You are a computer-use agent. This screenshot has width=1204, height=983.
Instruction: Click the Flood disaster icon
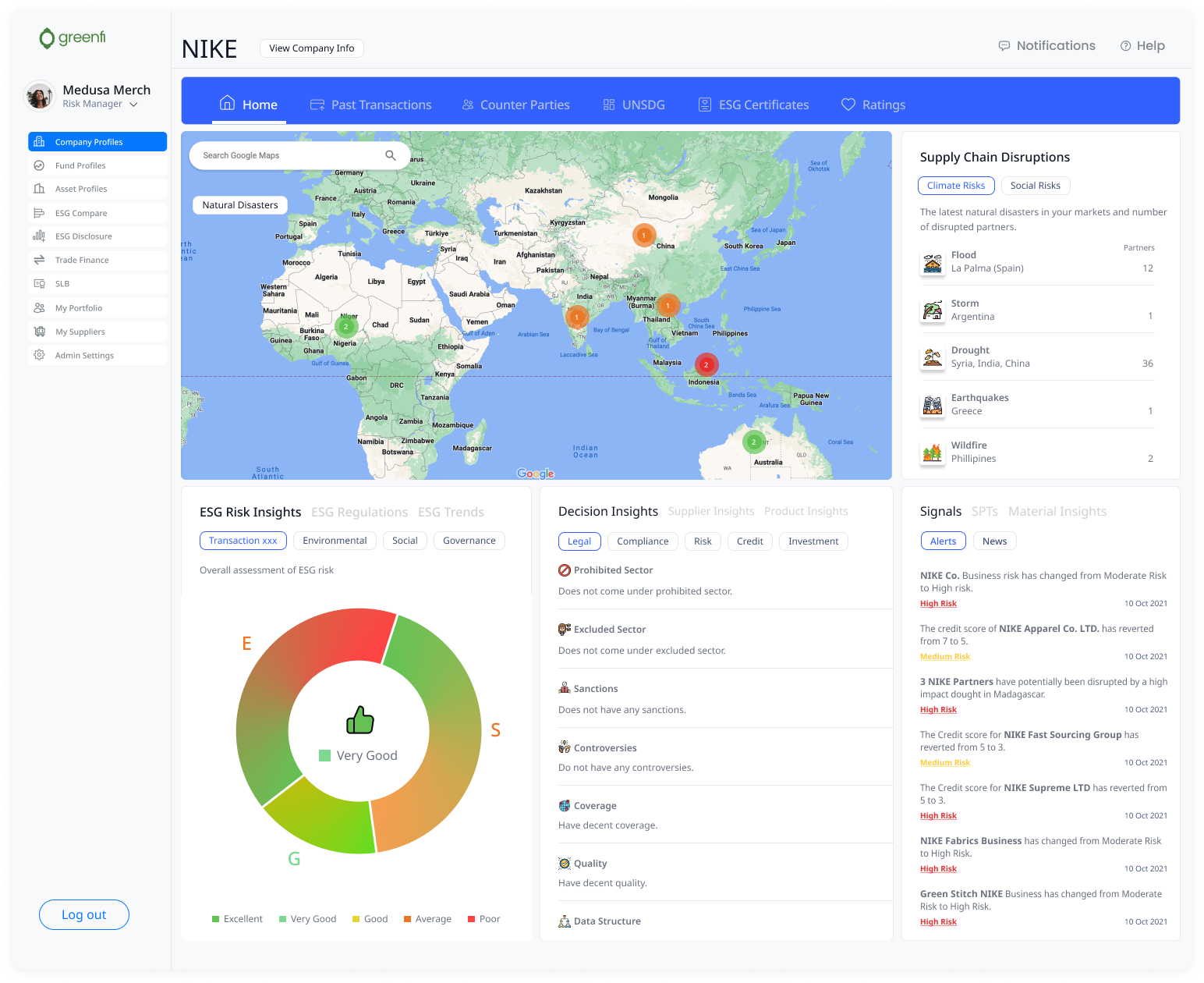pyautogui.click(x=933, y=264)
